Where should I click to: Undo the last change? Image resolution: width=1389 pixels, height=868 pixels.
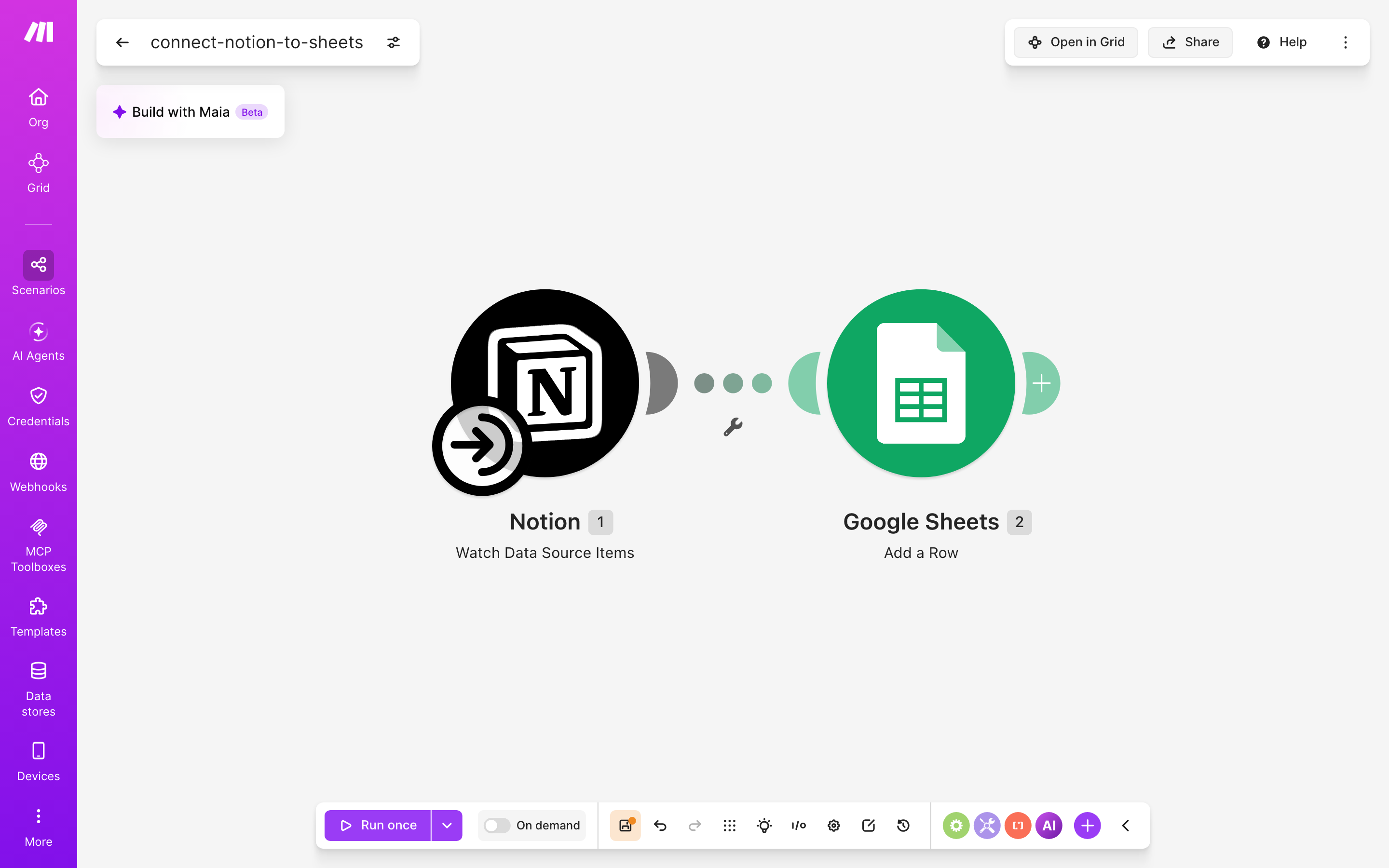pos(660,826)
